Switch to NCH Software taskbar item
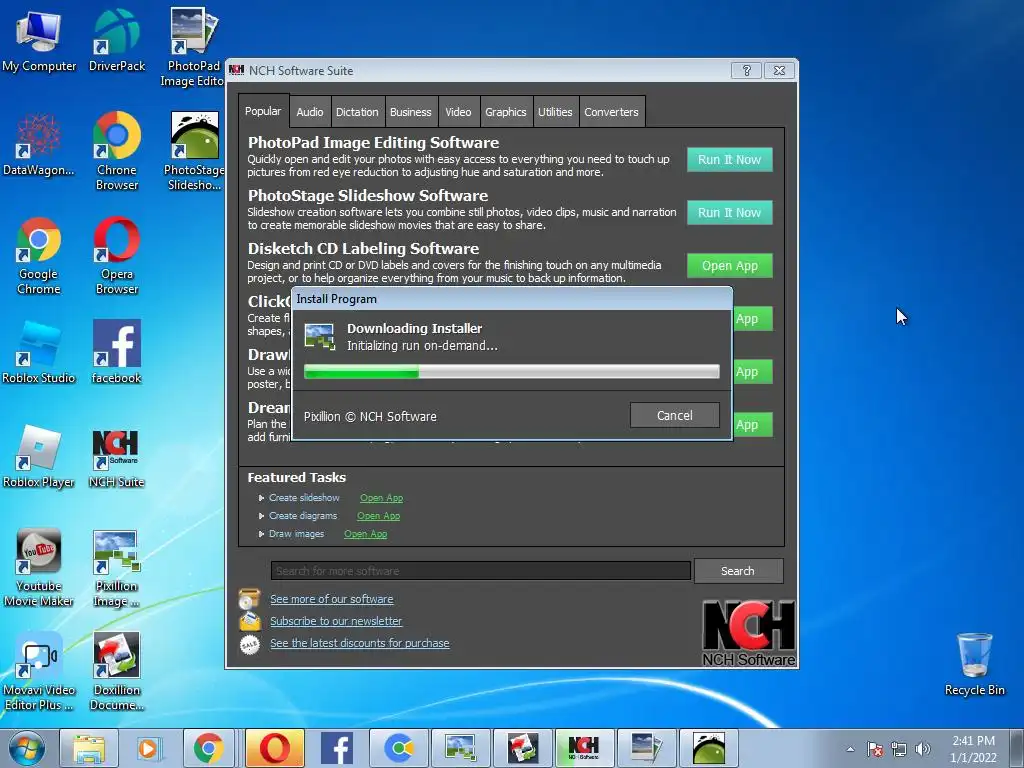 coord(584,748)
